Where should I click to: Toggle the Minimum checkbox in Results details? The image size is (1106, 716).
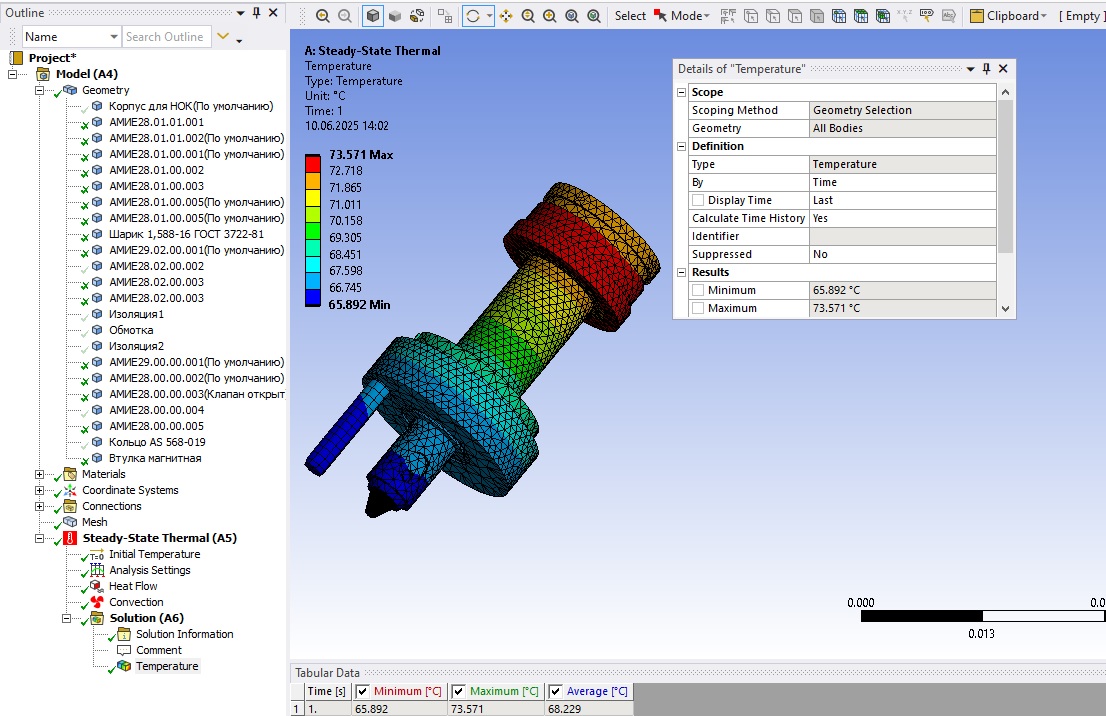[x=698, y=290]
